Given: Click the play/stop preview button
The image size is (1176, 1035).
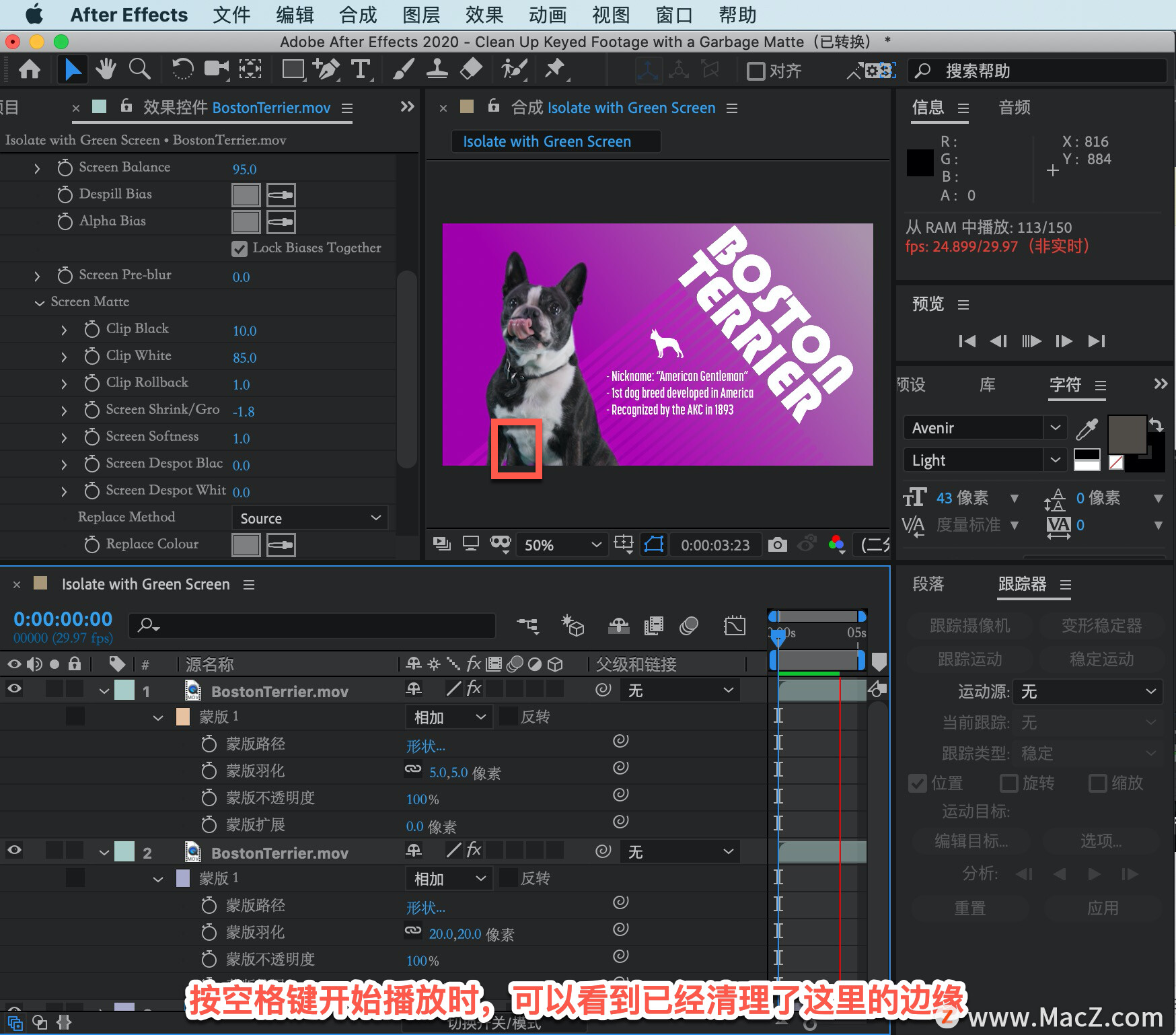Looking at the screenshot, I should click(x=1031, y=341).
